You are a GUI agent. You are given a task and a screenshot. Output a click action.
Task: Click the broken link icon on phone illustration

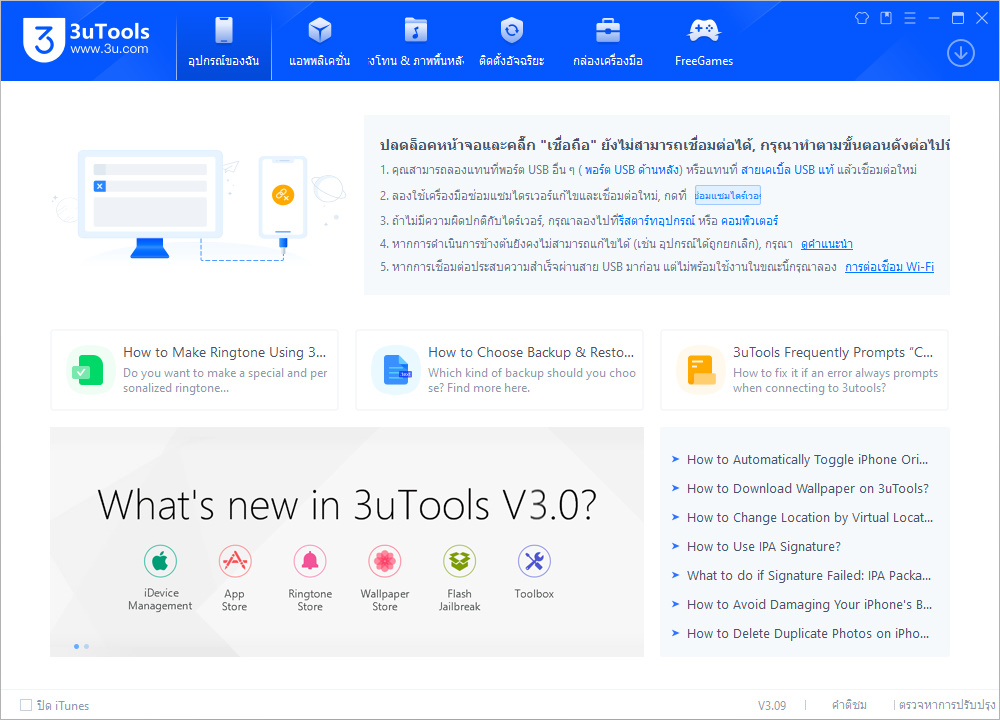(283, 195)
